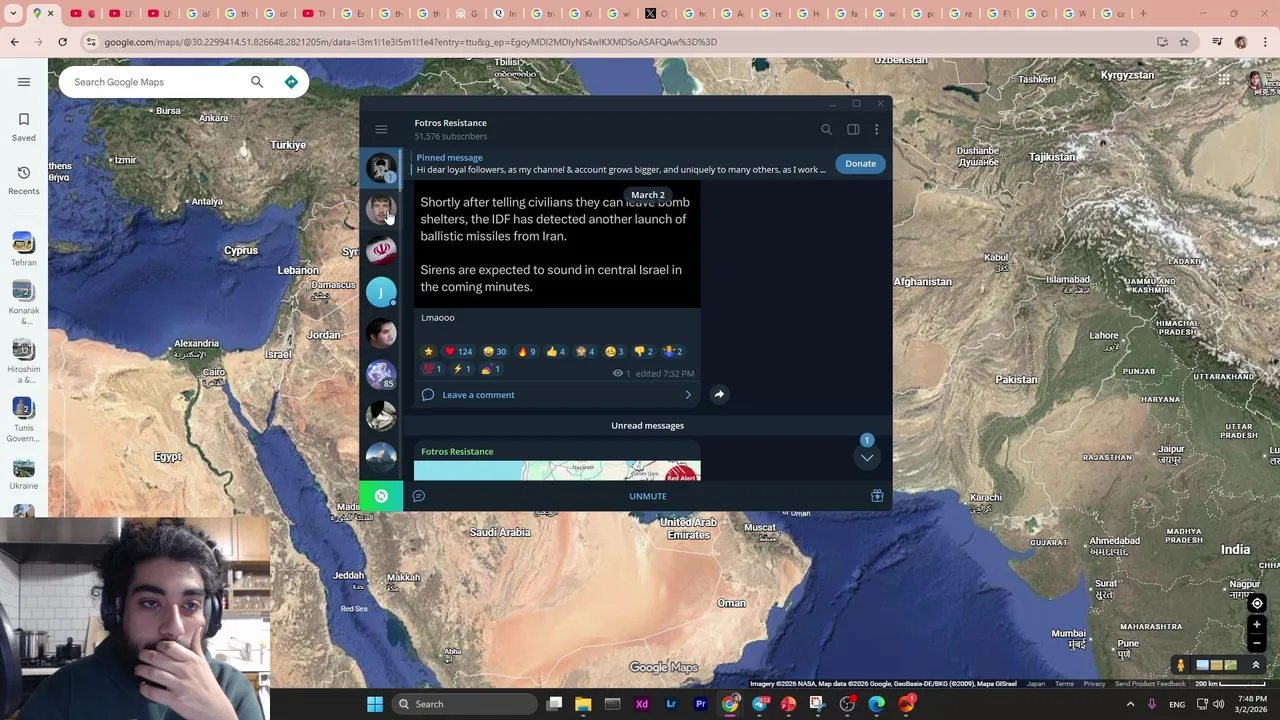Expand map layers panel chevrons
This screenshot has width=1280, height=720.
[1256, 665]
